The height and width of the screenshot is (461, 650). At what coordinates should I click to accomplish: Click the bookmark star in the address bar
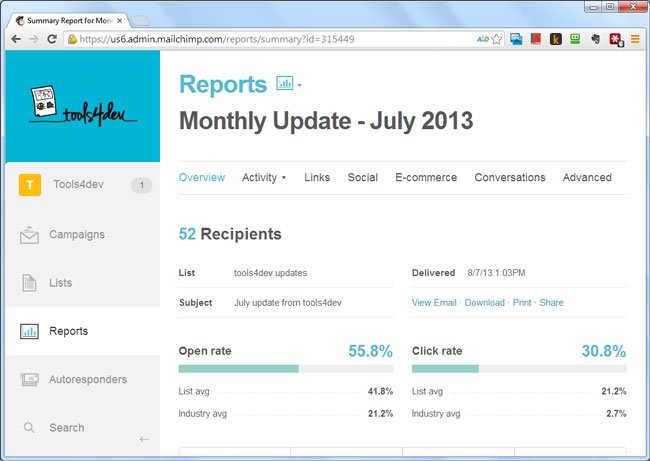click(497, 39)
